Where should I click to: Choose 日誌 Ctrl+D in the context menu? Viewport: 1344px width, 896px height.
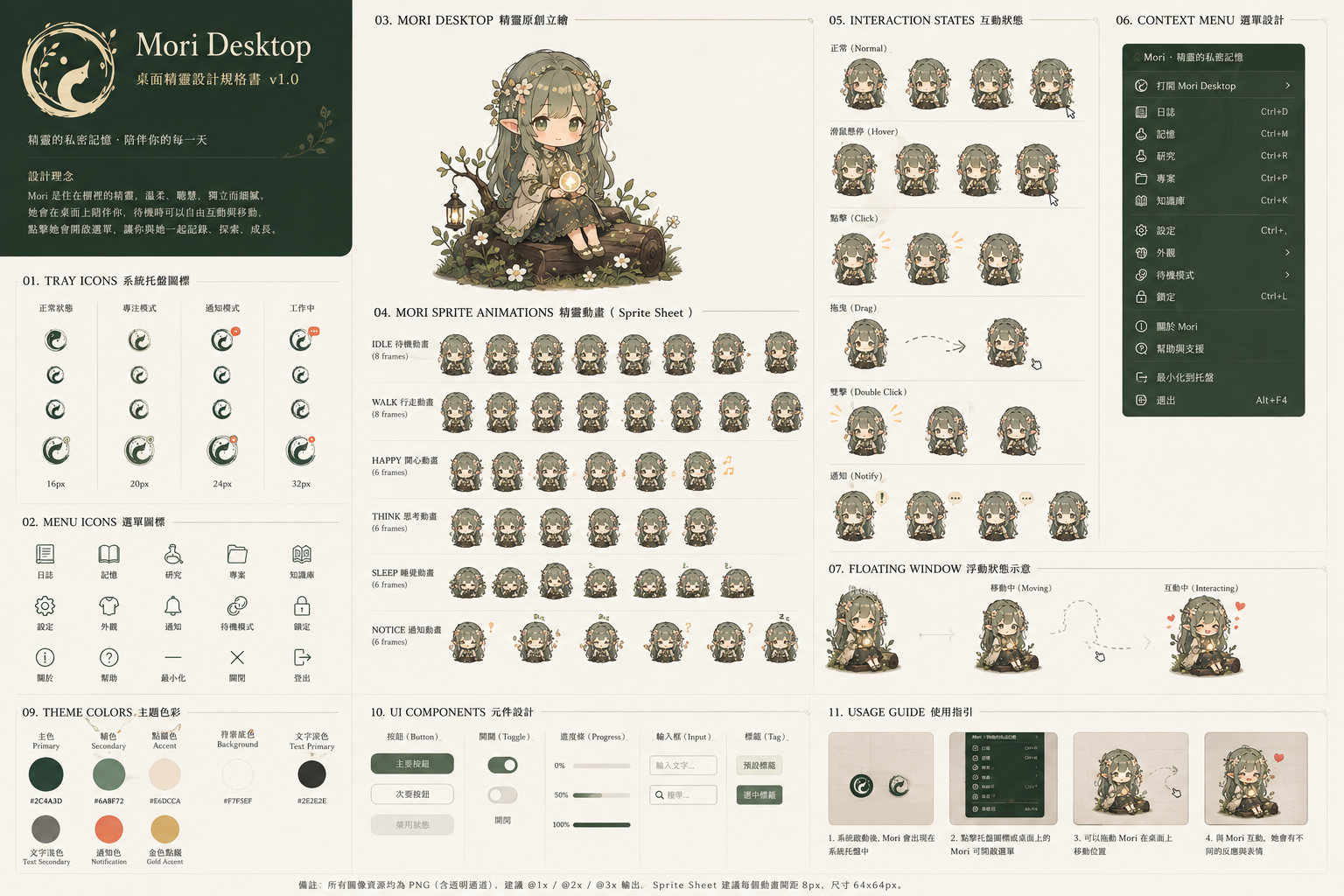pyautogui.click(x=1213, y=112)
